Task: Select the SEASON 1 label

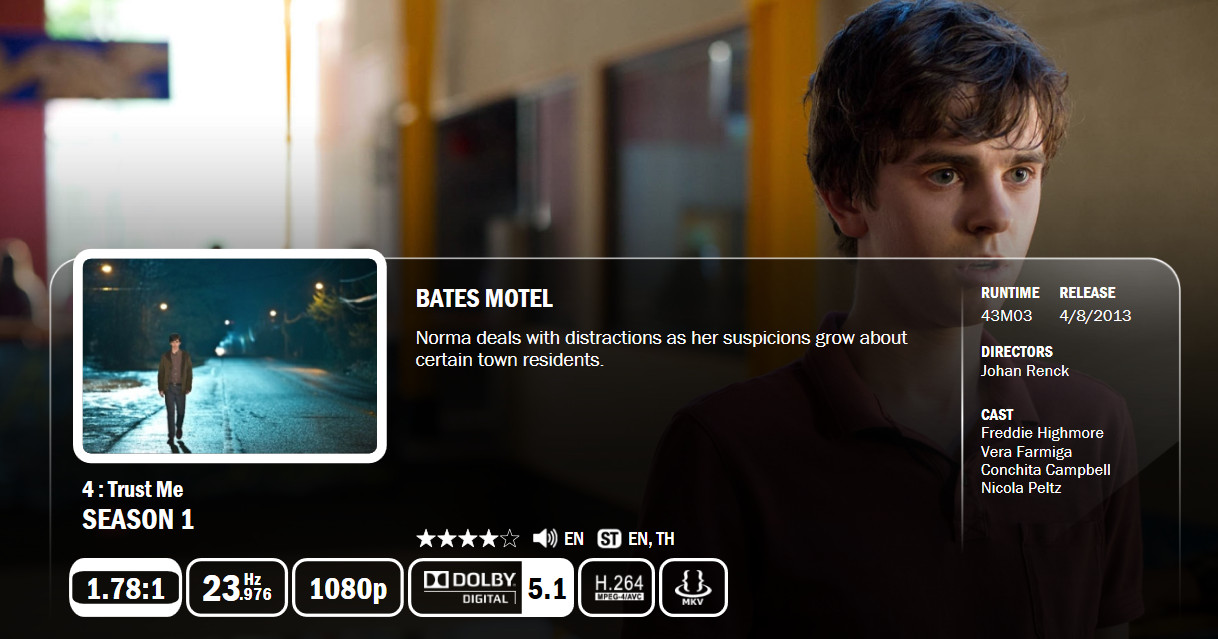Action: click(x=138, y=520)
